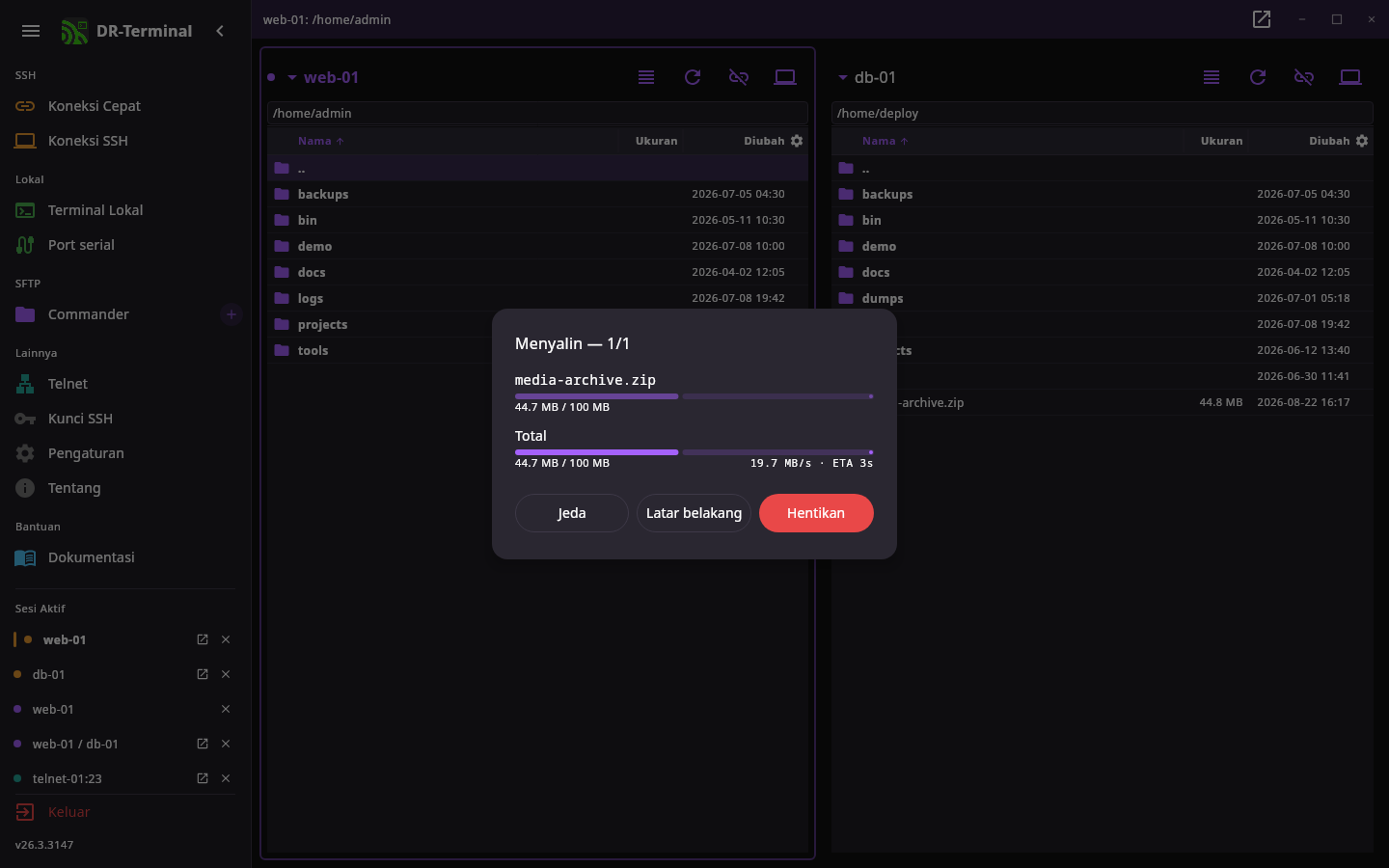Open left pane list menu icon
Viewport: 1389px width, 868px height.
tap(646, 77)
